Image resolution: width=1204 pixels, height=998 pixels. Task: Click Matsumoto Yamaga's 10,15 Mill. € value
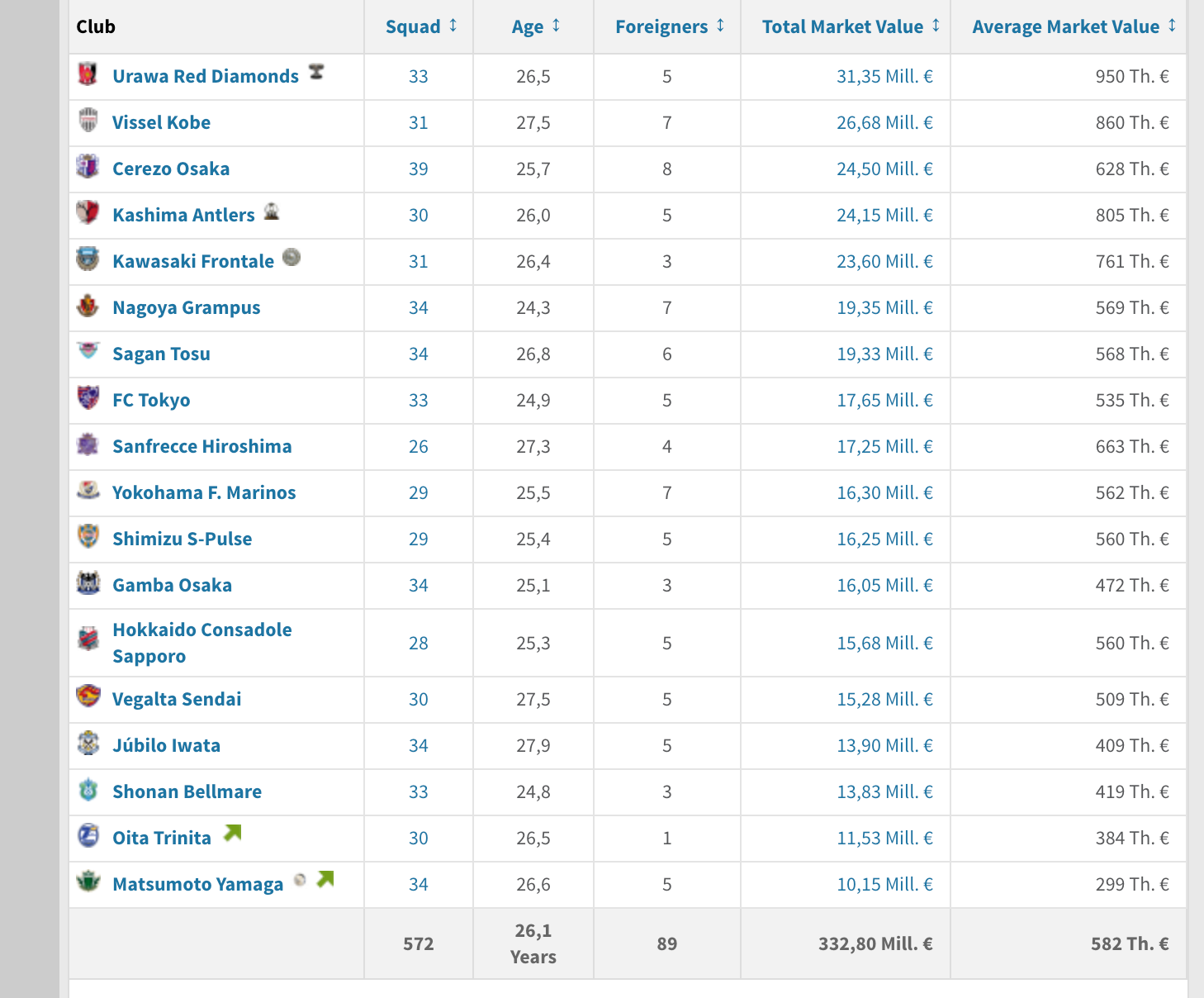884,884
